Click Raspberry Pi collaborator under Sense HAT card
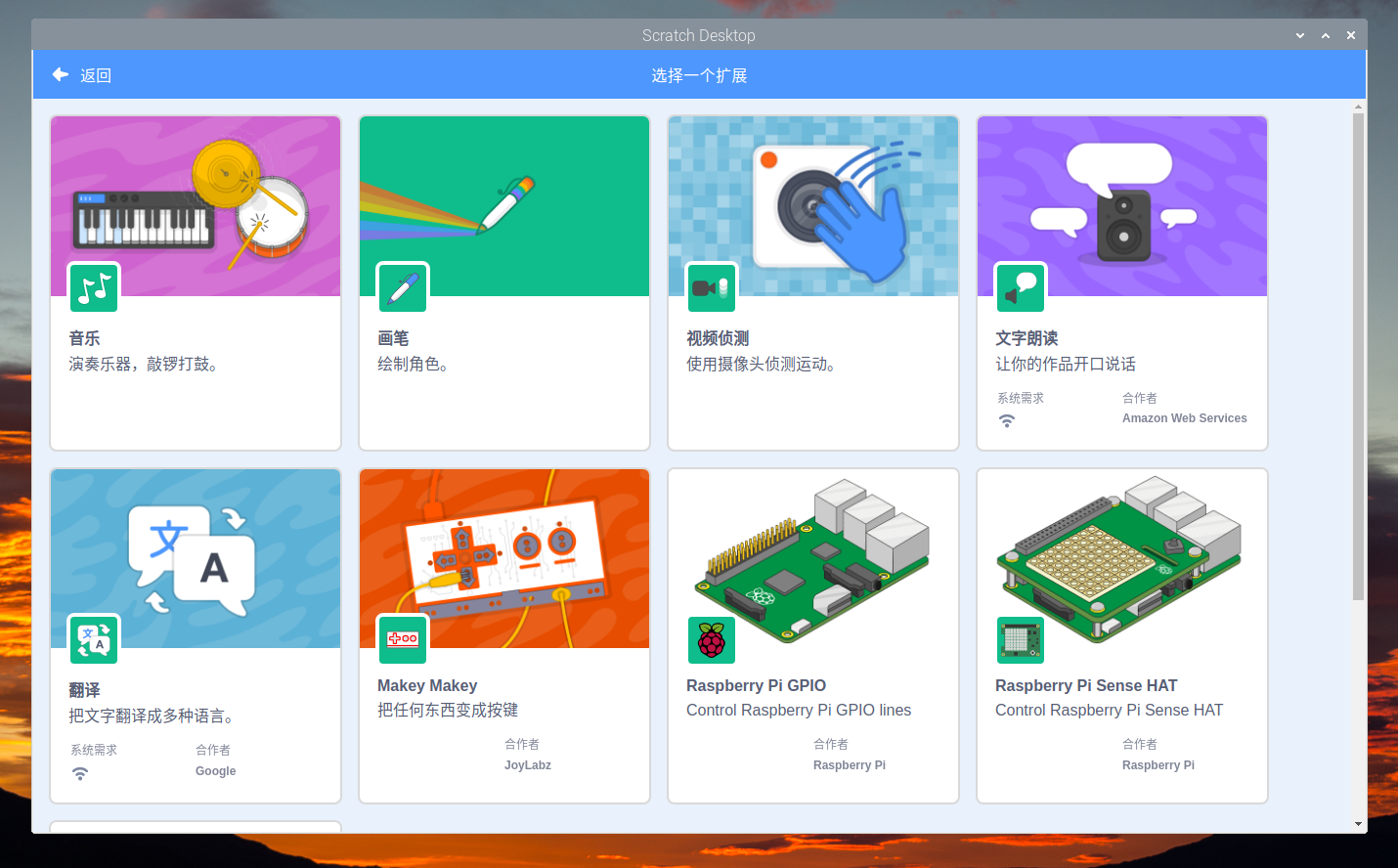Viewport: 1398px width, 868px height. click(1158, 765)
